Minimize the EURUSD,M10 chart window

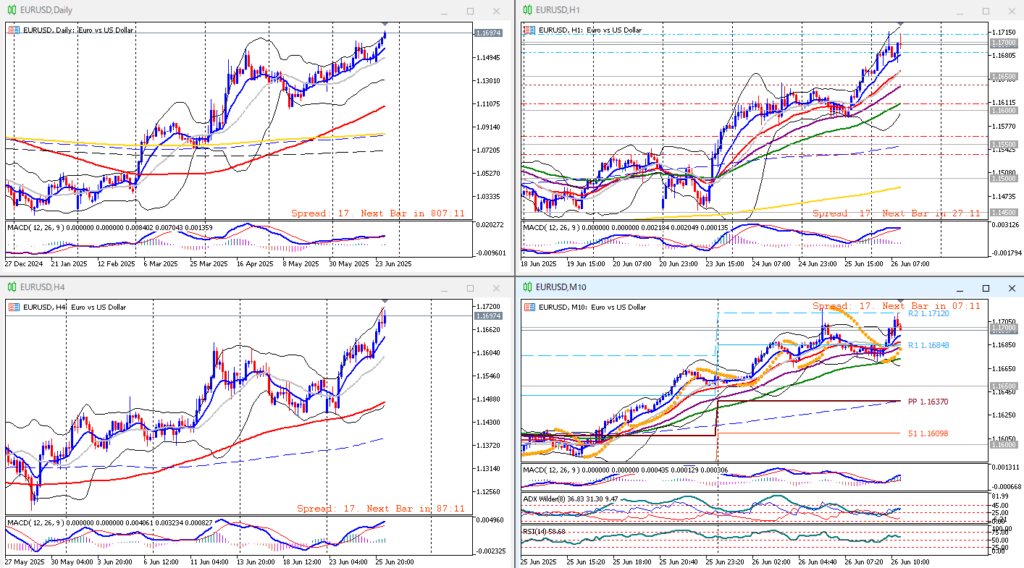(x=960, y=288)
